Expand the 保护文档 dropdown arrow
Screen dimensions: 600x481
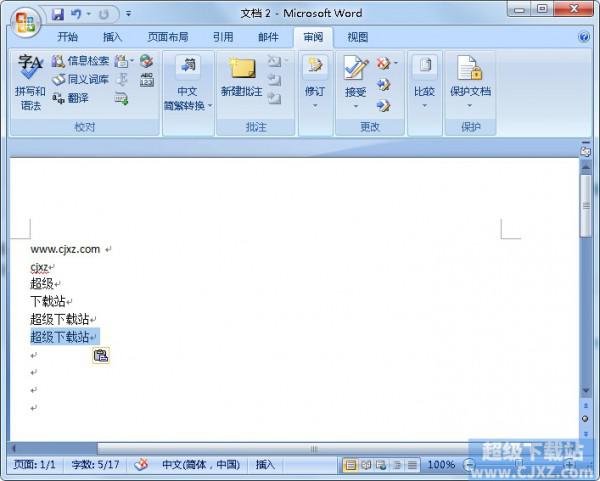pos(470,106)
